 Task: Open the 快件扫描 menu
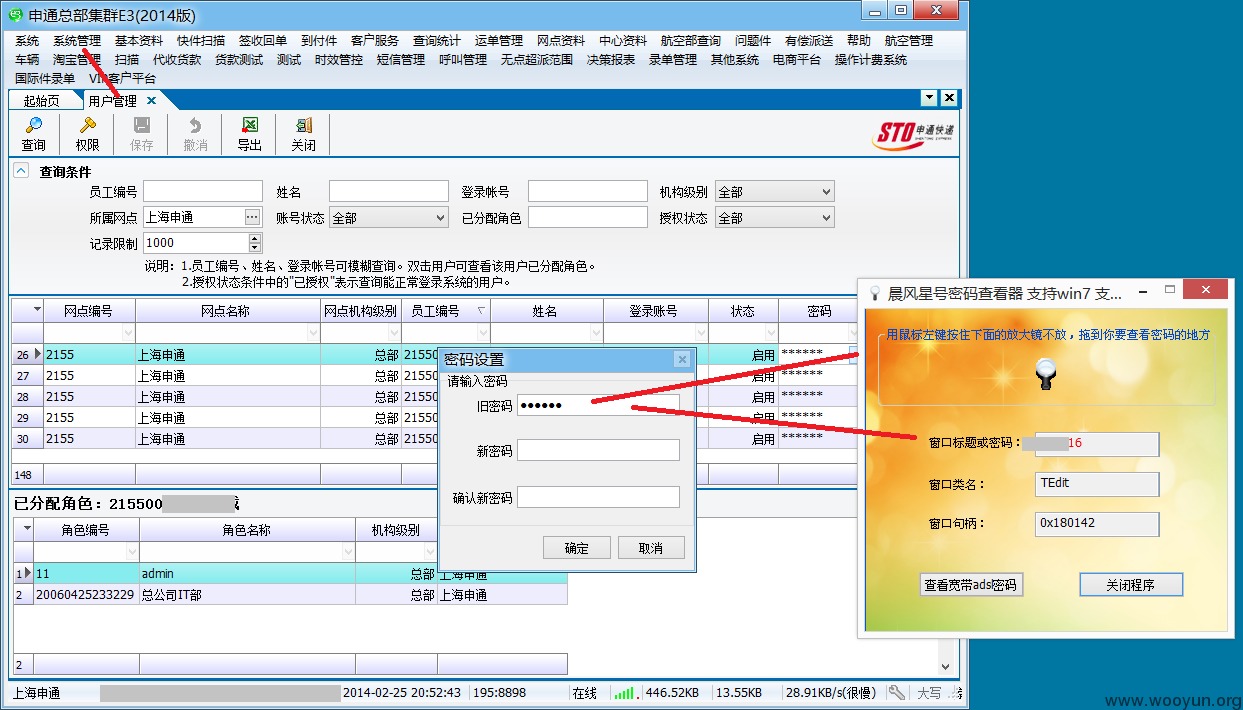[201, 41]
